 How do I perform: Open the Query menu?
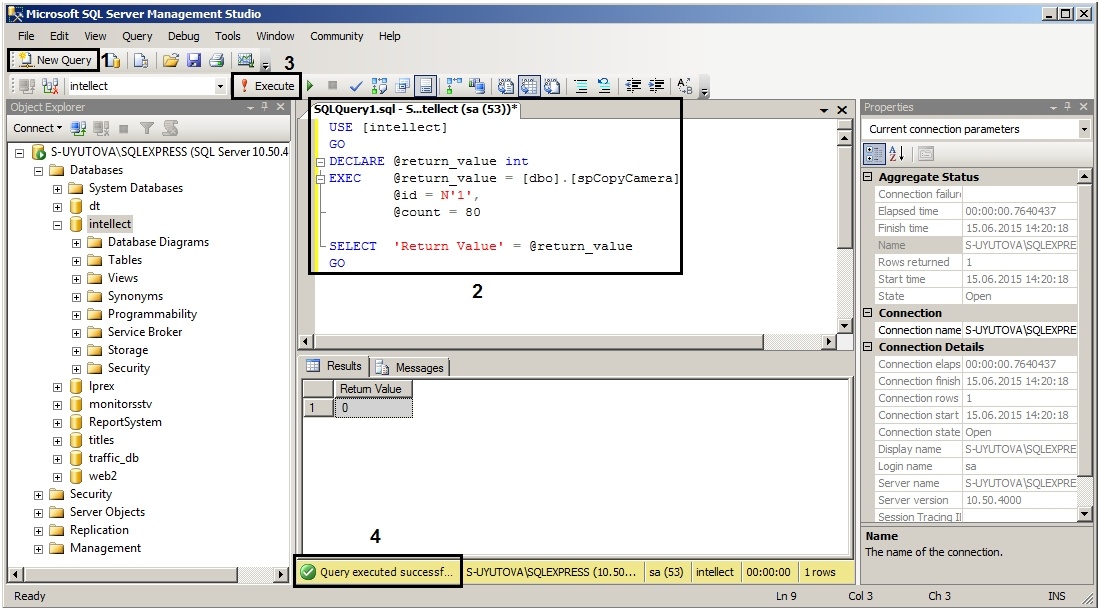click(137, 36)
